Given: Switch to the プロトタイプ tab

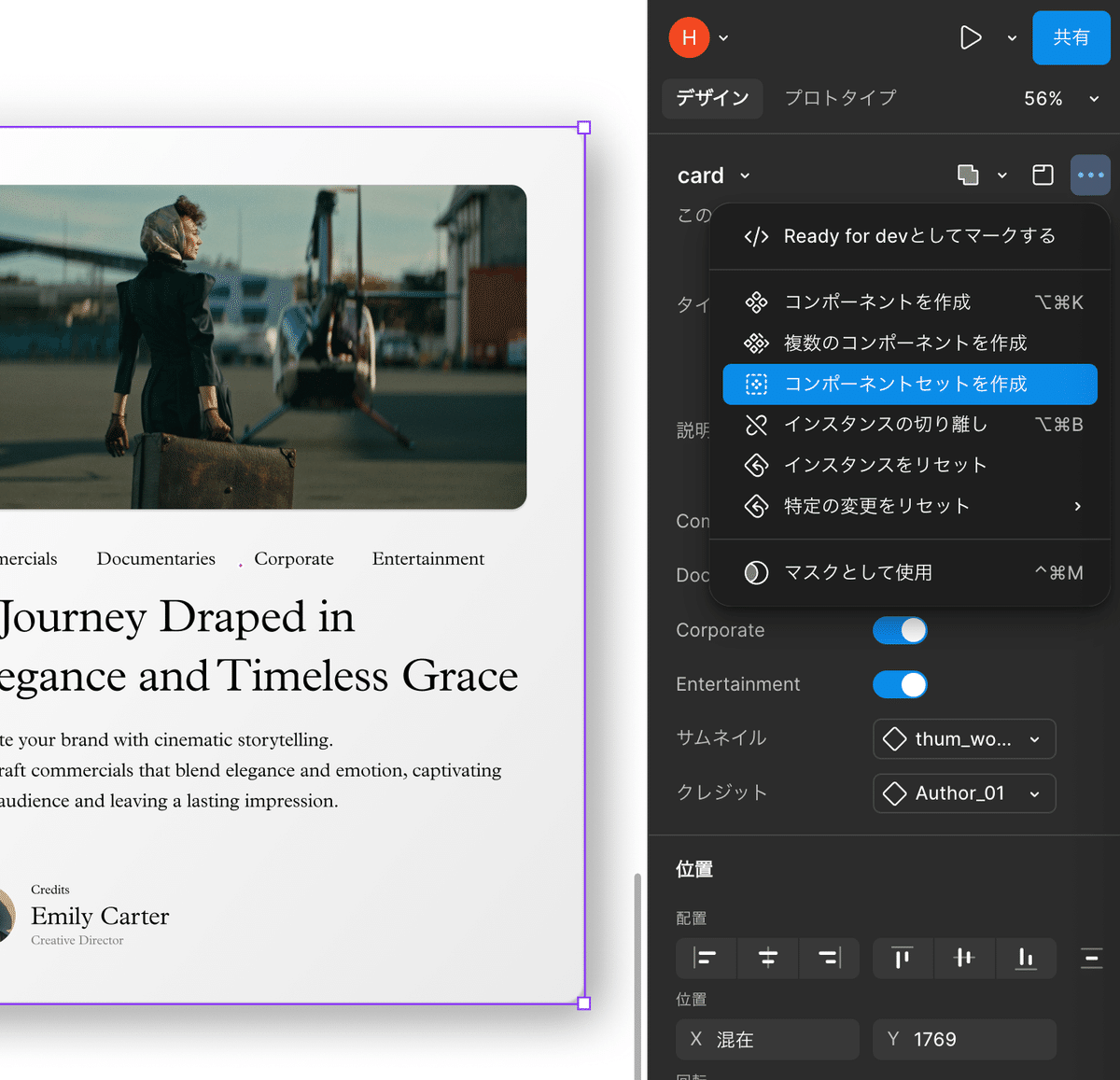Looking at the screenshot, I should [840, 98].
